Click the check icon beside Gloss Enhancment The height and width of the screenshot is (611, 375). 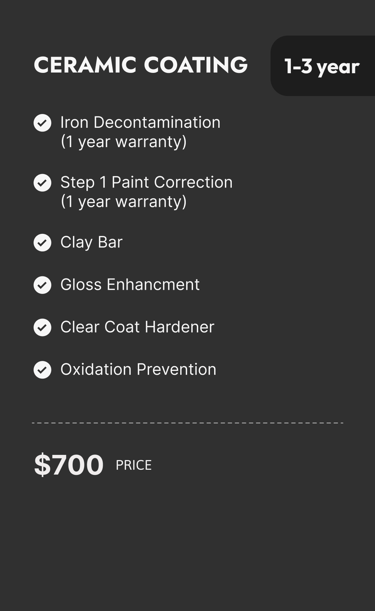[42, 285]
